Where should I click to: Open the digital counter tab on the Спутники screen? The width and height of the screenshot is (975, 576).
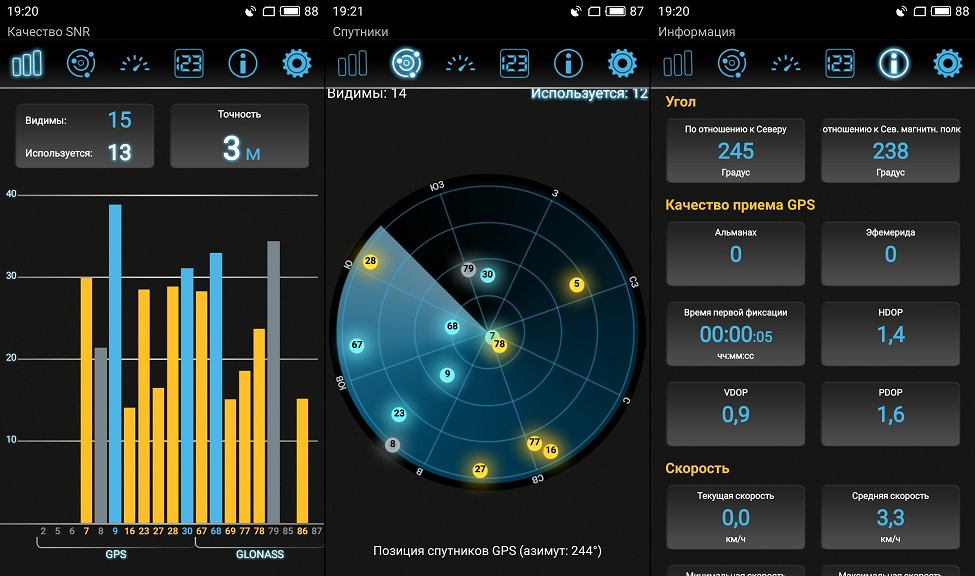[x=514, y=63]
